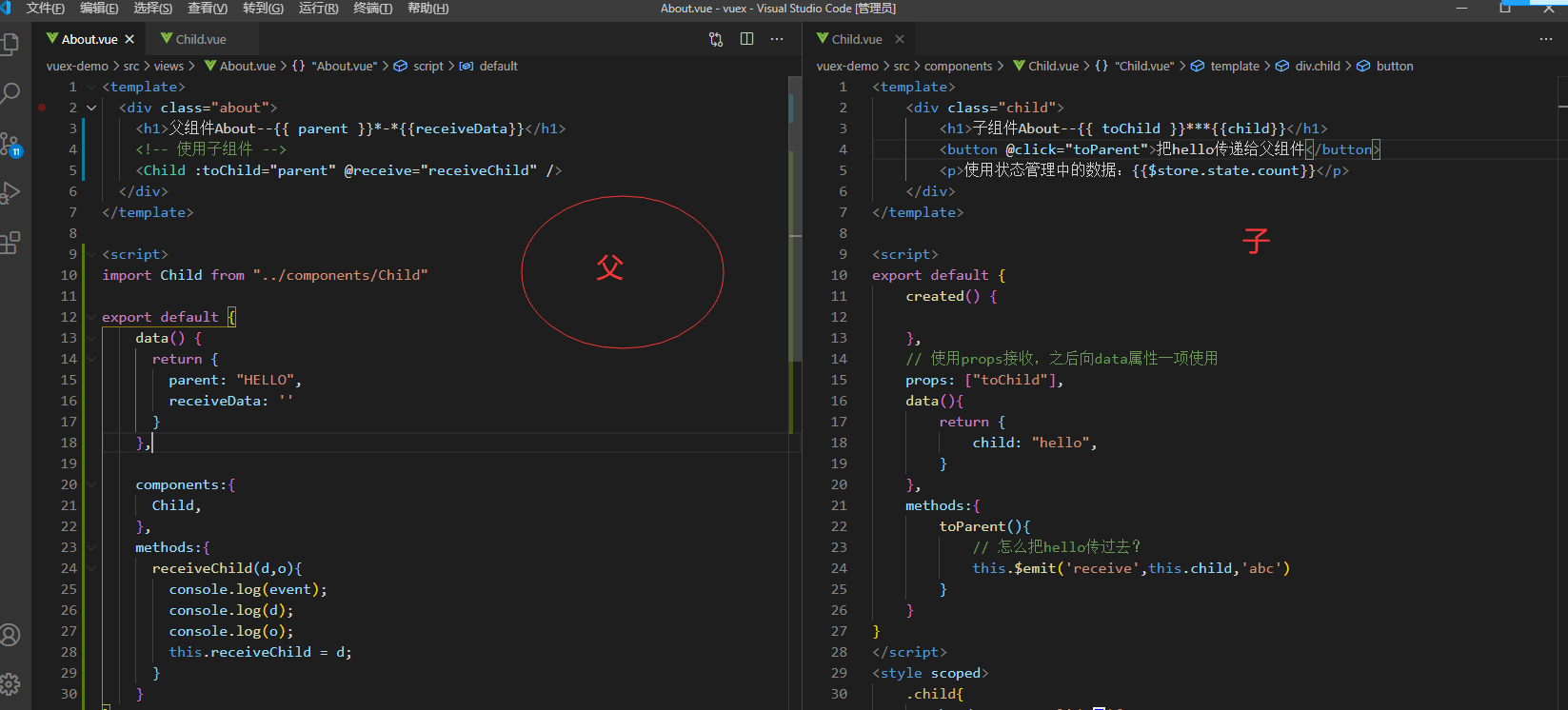The image size is (1568, 710).
Task: Click the parent: "HELLO" line
Action: [234, 380]
